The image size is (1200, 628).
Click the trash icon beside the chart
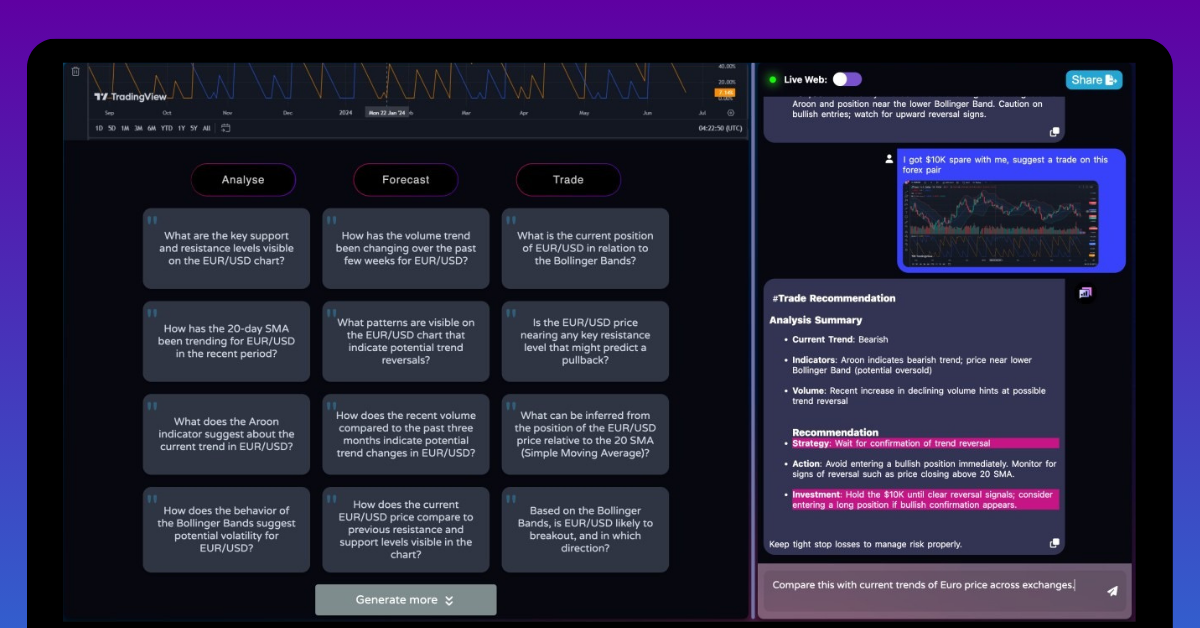[x=75, y=71]
